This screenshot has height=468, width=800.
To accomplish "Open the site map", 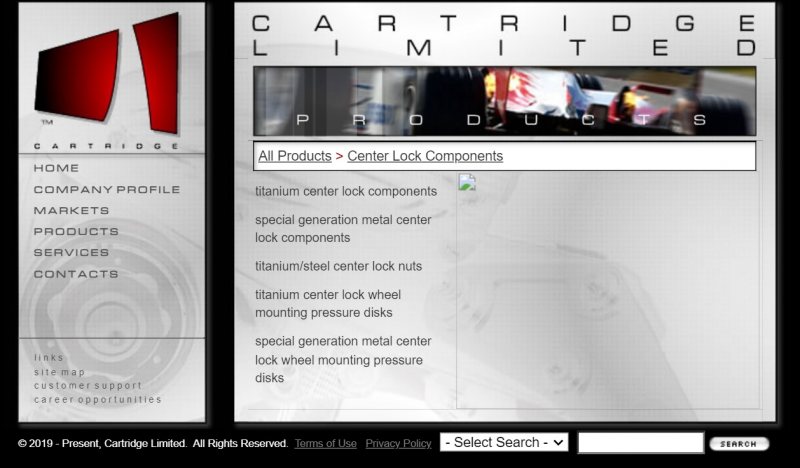I will tap(60, 372).
